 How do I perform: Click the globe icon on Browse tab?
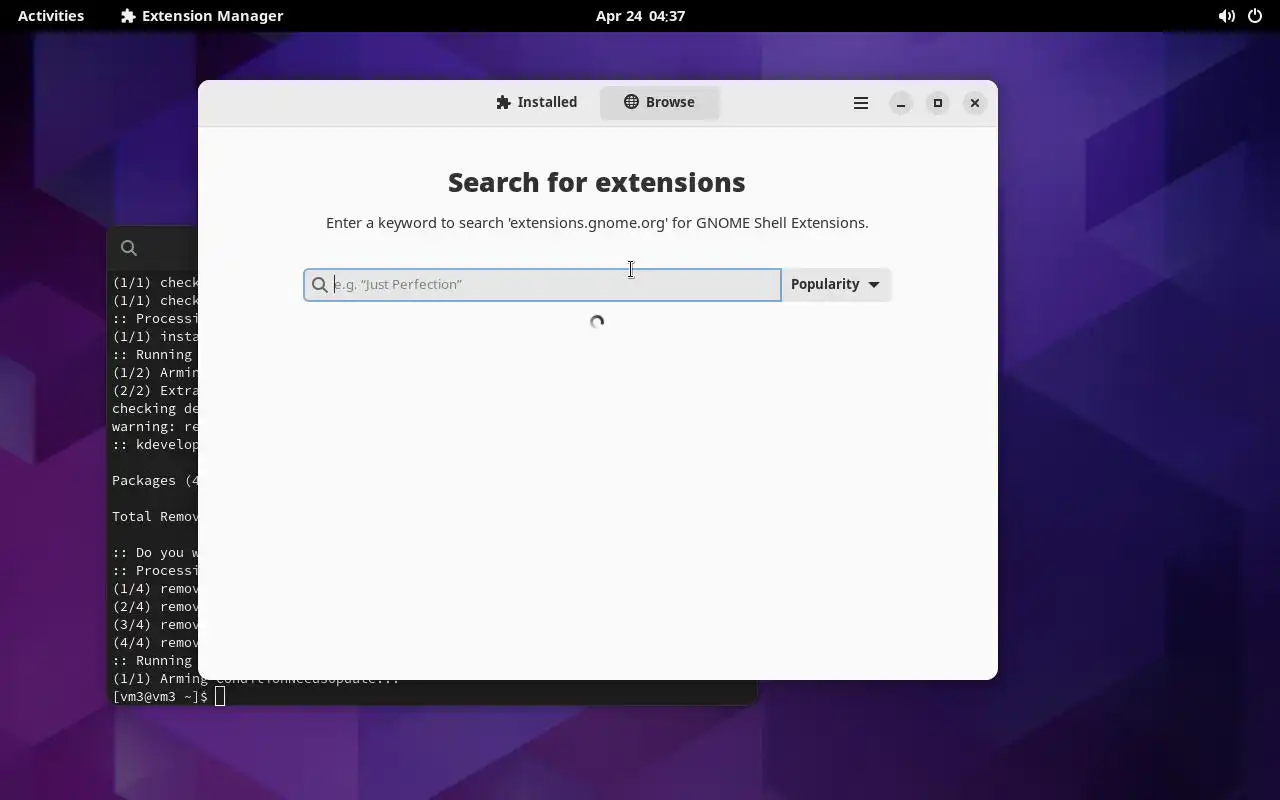631,102
